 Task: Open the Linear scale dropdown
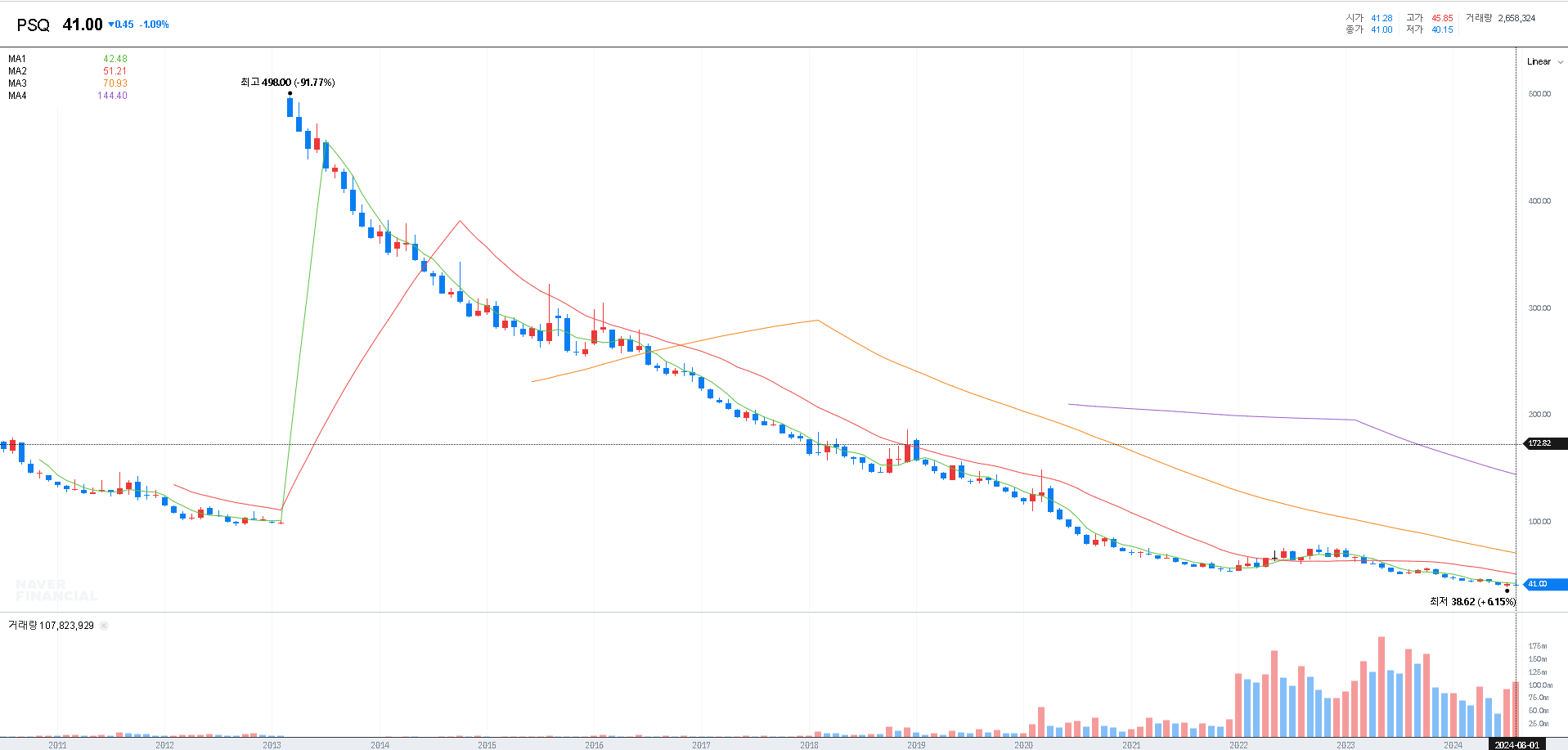(x=1544, y=61)
